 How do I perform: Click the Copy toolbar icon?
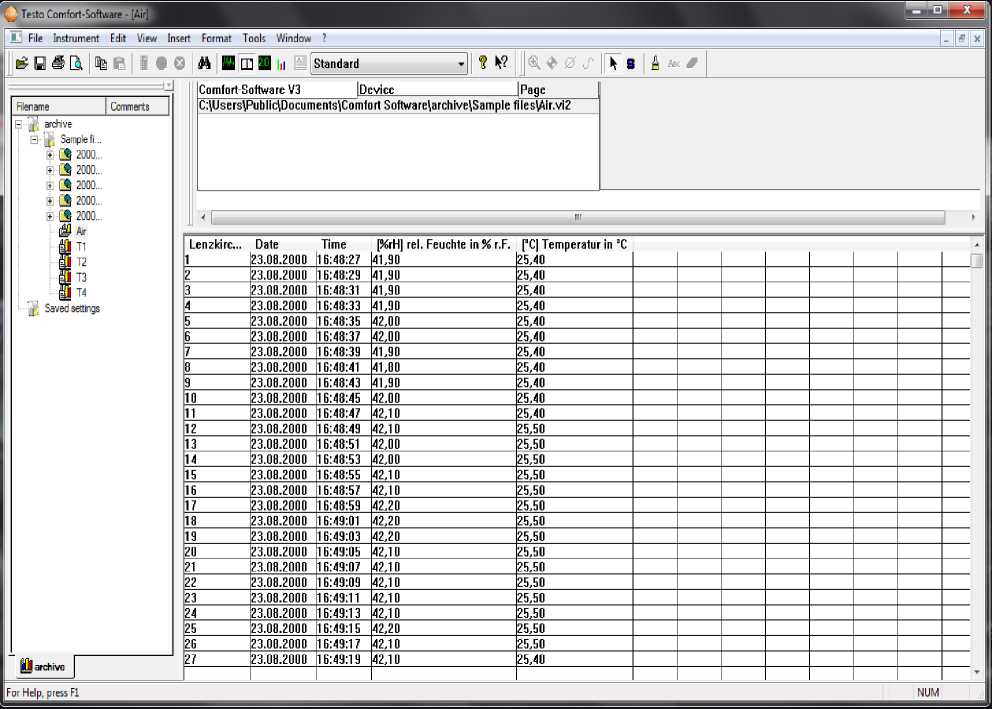(101, 63)
